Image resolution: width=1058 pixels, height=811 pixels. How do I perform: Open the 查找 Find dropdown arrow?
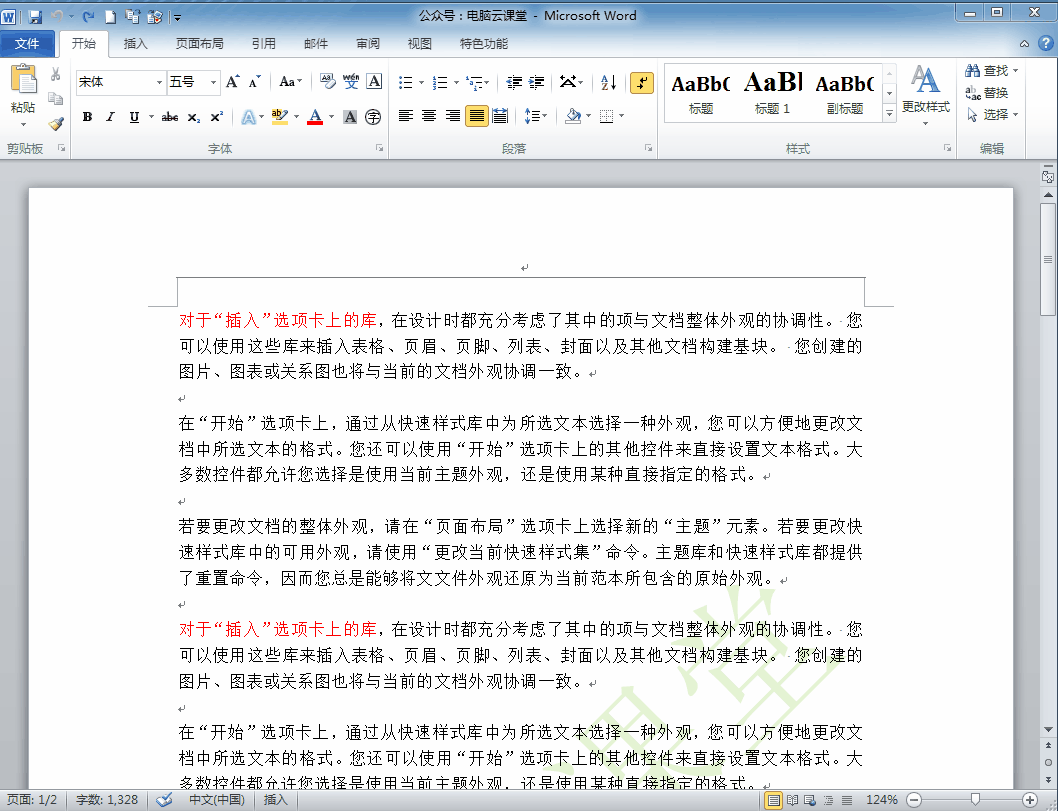point(1015,70)
